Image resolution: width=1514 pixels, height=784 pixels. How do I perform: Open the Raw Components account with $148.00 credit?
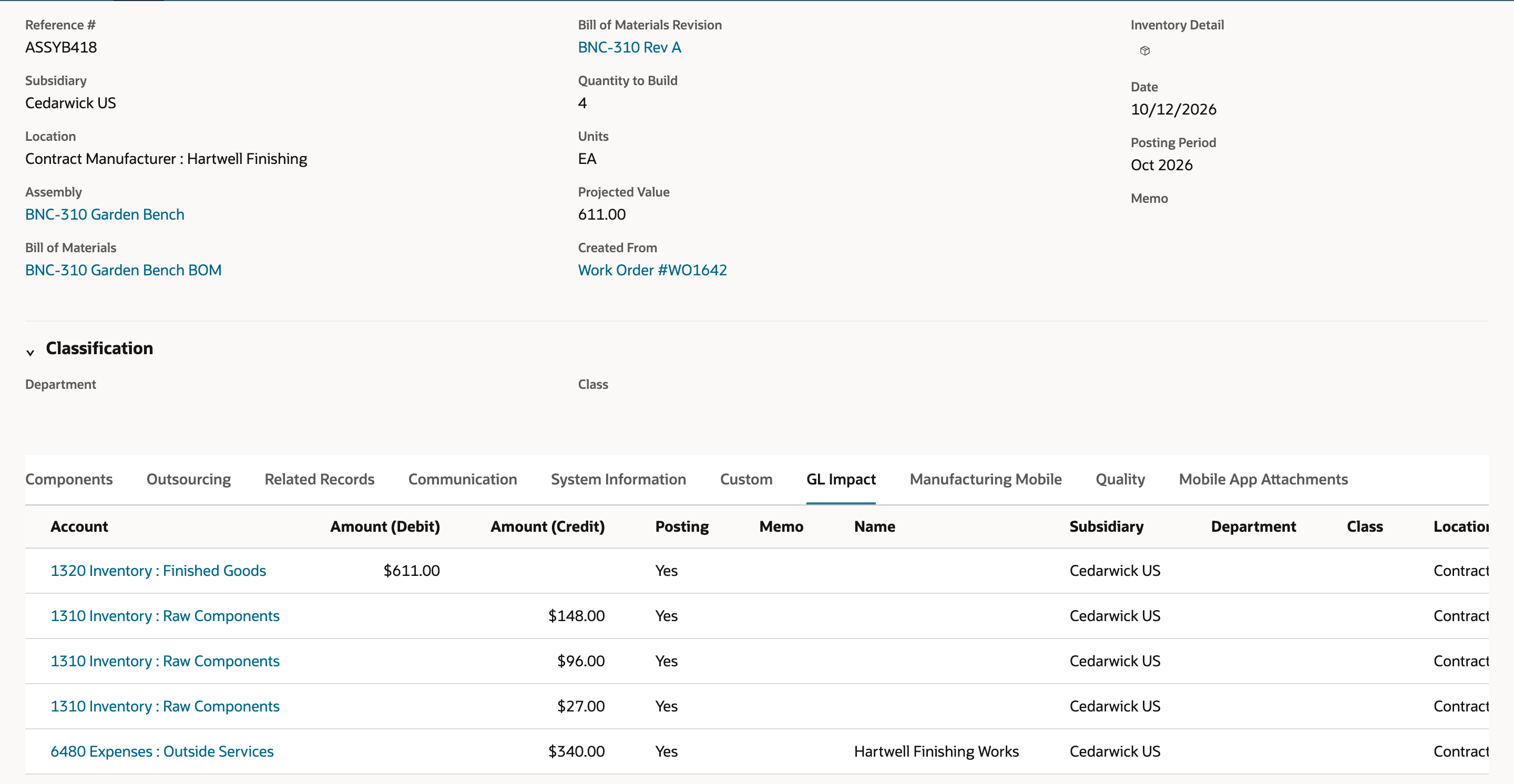pos(165,615)
